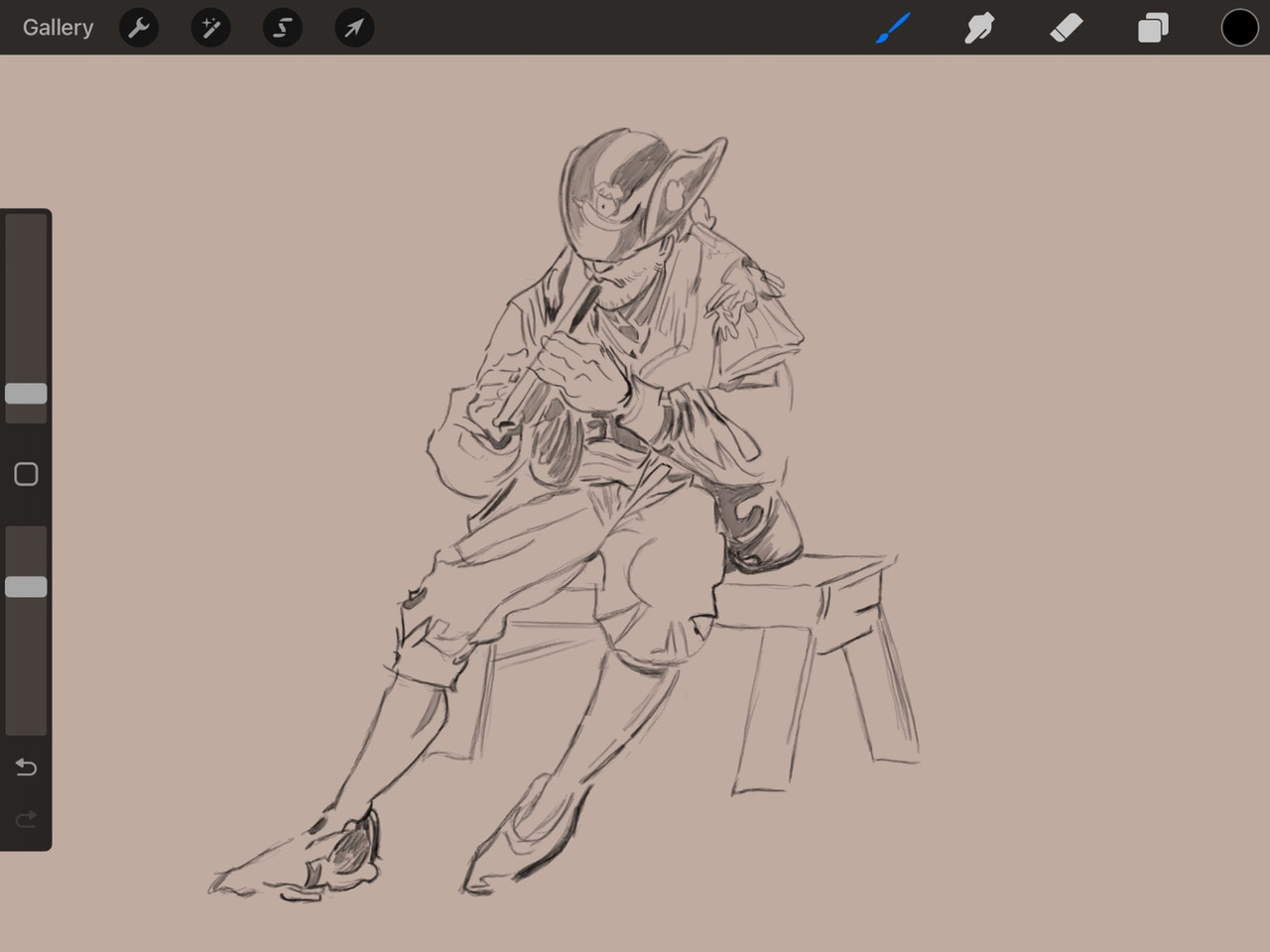Open the Actions wrench menu
Screen dimensions: 1270x952
tap(139, 28)
